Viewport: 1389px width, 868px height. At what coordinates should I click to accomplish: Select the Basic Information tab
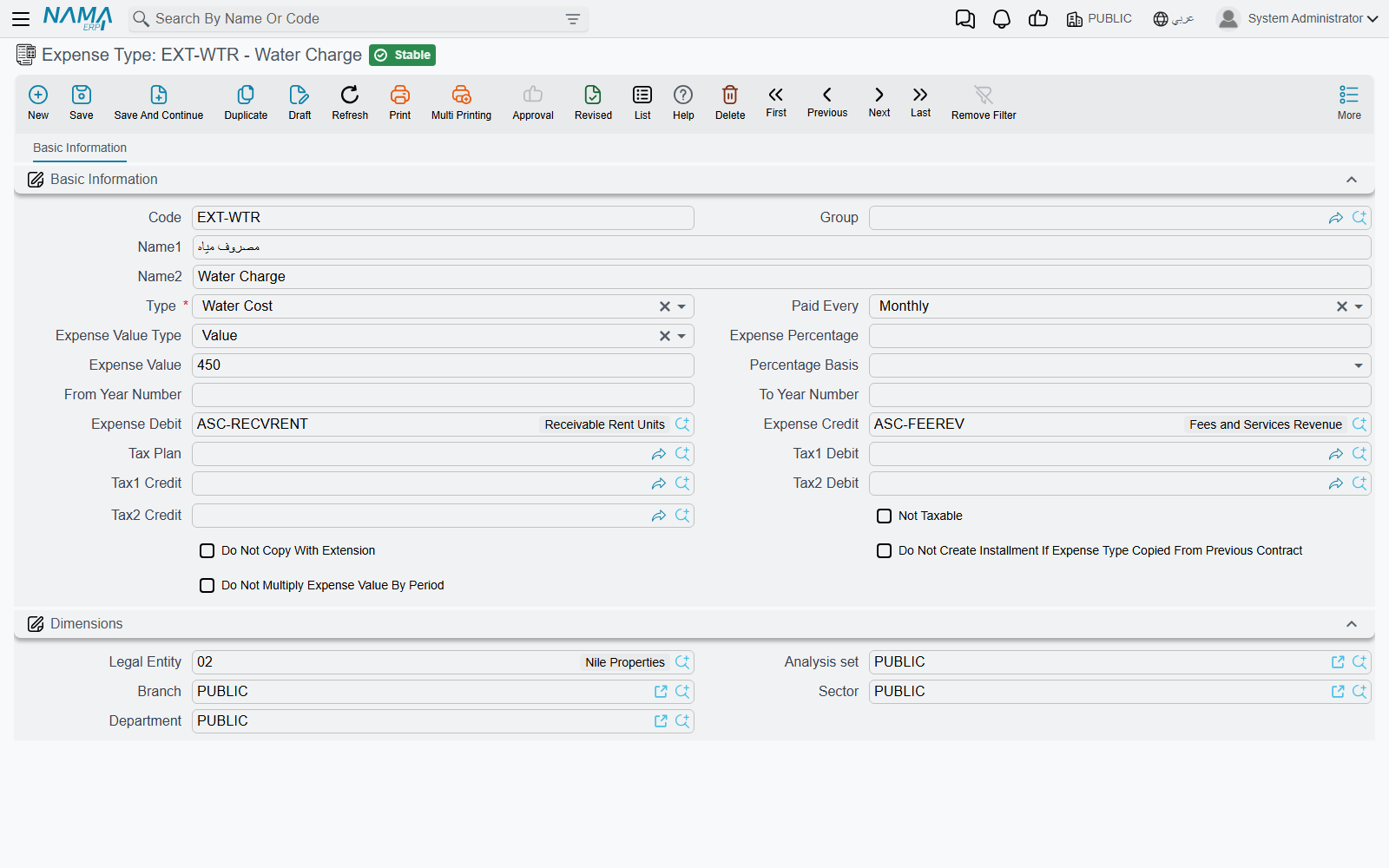80,148
